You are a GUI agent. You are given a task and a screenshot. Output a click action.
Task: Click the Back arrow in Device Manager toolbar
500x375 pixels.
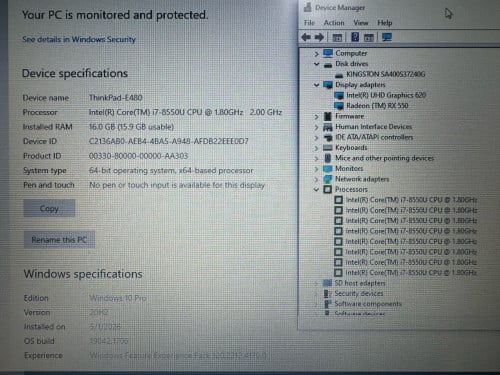tap(306, 37)
